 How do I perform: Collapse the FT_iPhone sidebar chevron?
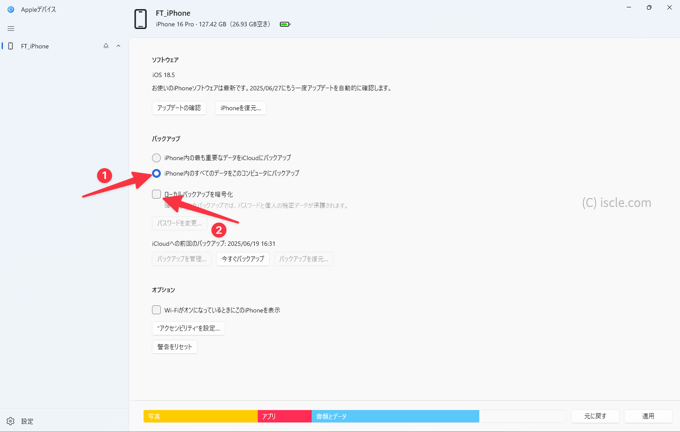(x=118, y=46)
